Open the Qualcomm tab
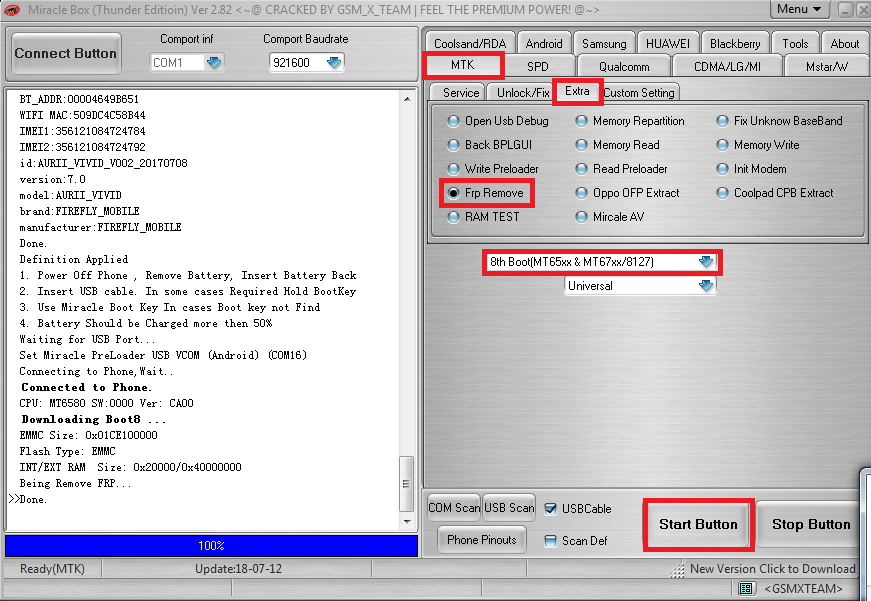 pos(624,67)
